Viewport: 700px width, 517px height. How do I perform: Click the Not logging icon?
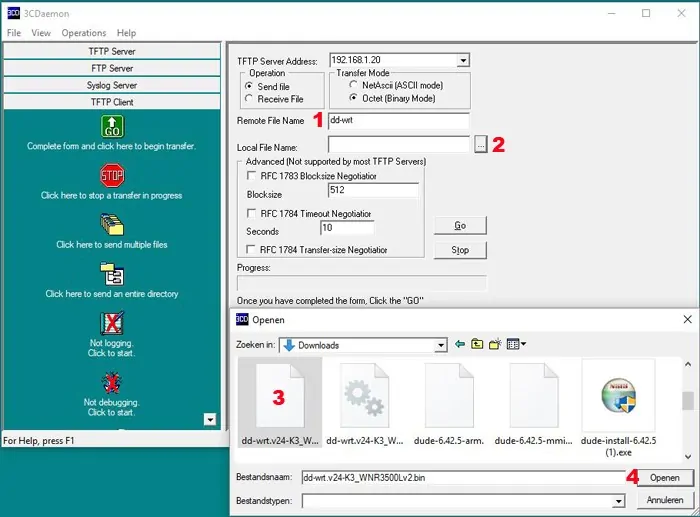click(x=112, y=324)
